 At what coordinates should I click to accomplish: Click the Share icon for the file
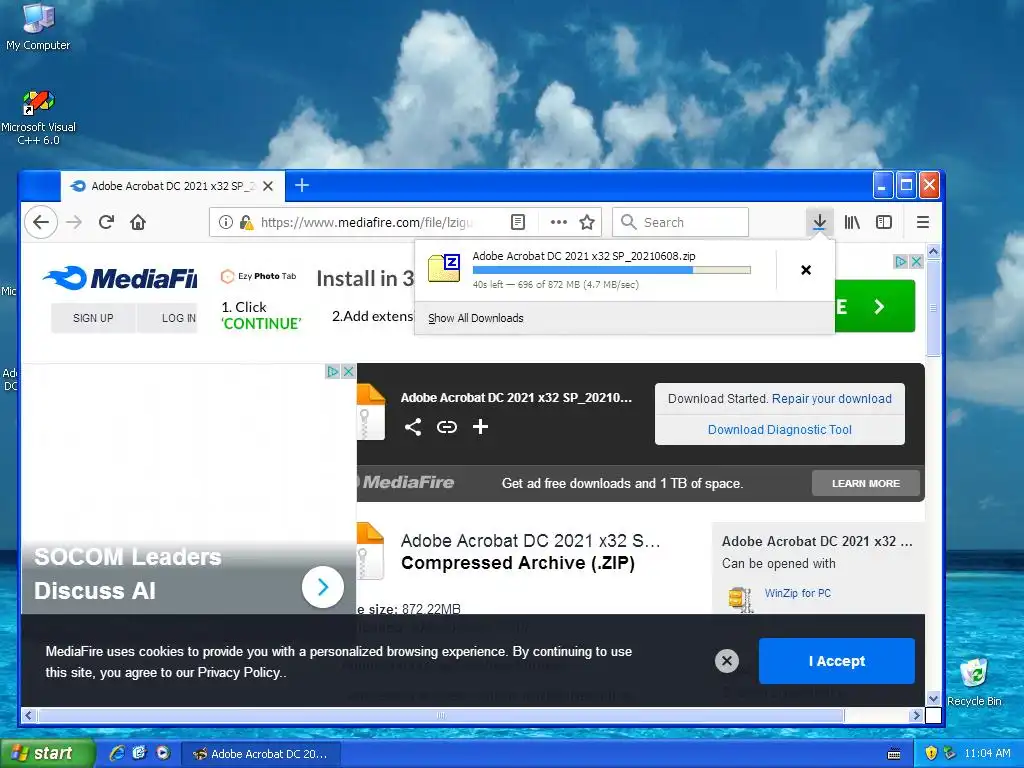413,427
